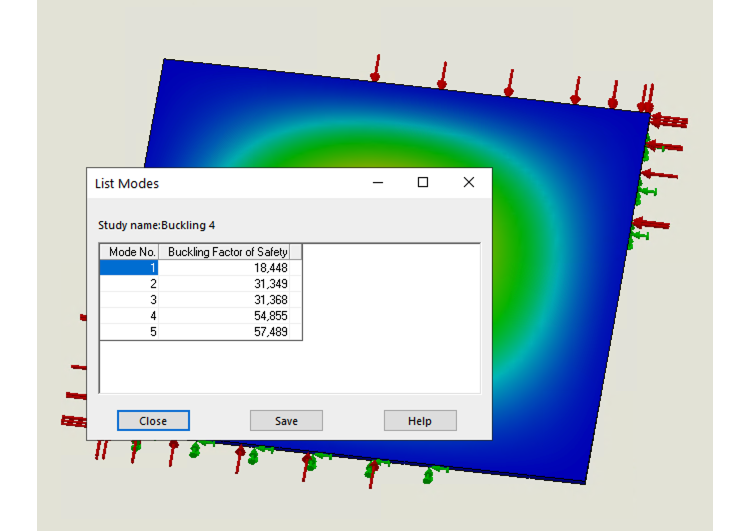Select mode number 3 cell
This screenshot has height=531, width=750.
click(x=129, y=300)
